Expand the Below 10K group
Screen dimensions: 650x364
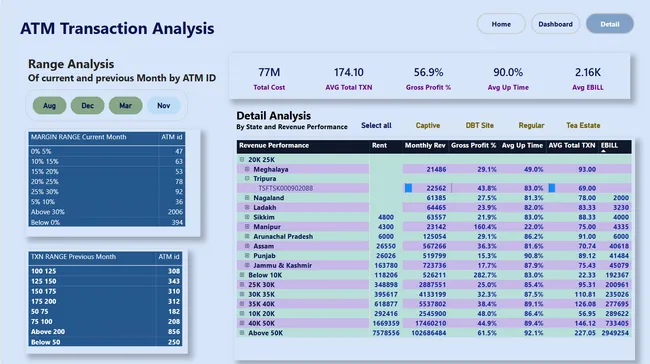point(242,275)
